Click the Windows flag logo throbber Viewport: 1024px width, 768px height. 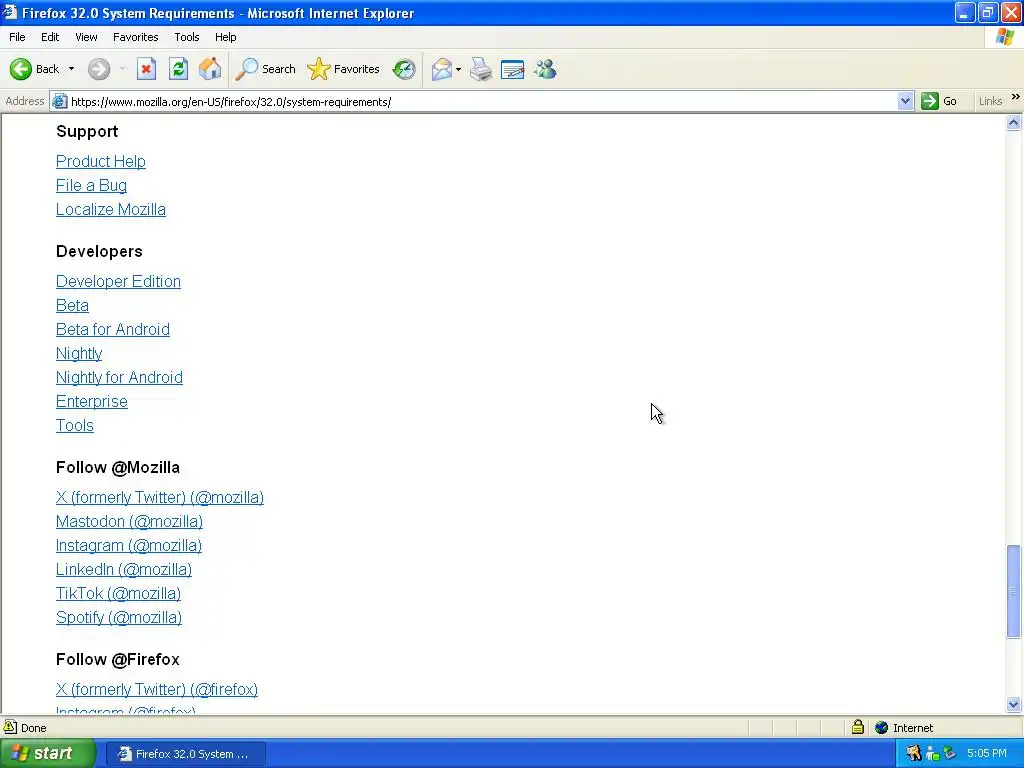click(x=1005, y=37)
